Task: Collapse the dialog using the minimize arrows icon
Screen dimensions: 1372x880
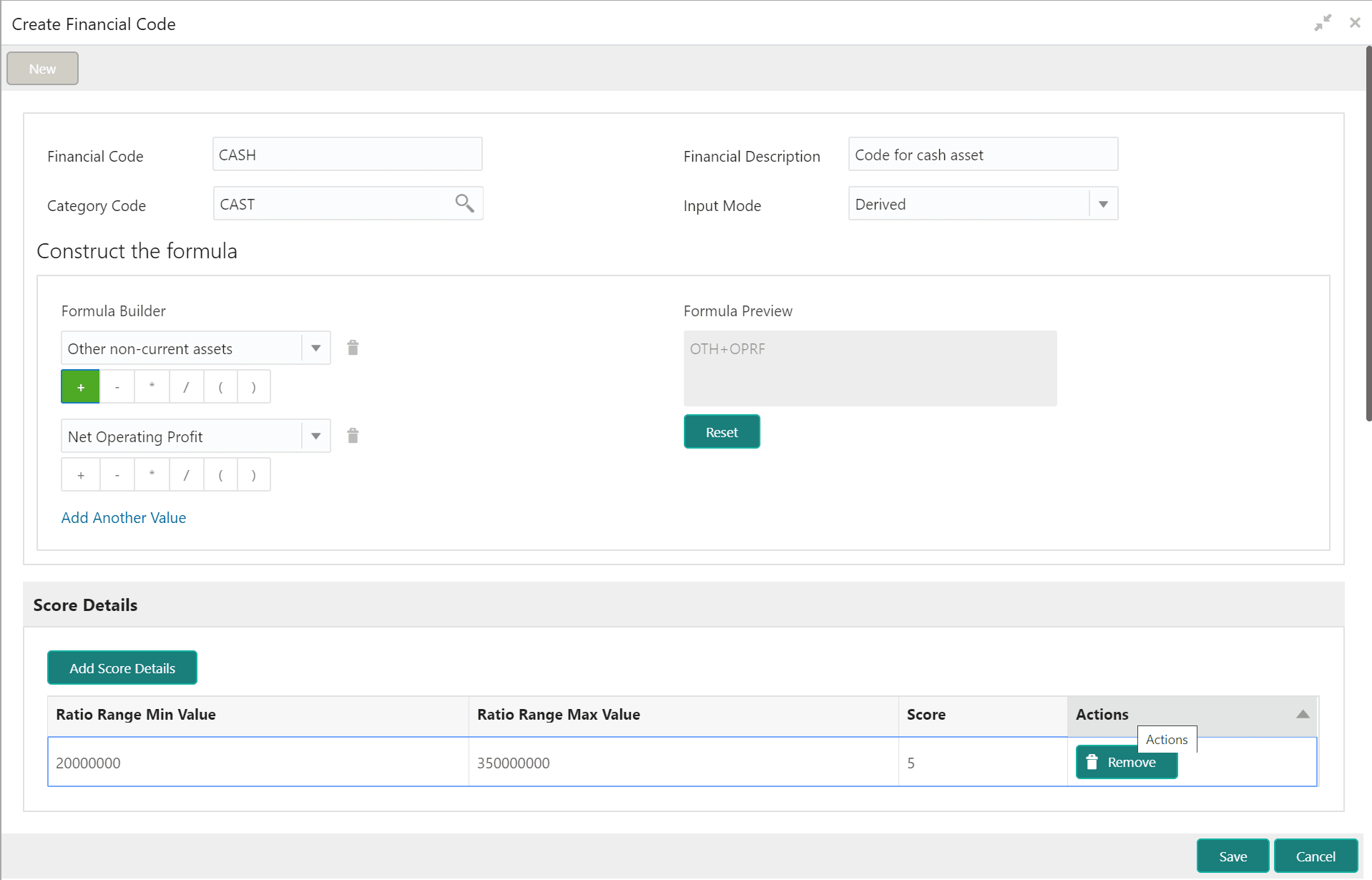Action: tap(1323, 23)
